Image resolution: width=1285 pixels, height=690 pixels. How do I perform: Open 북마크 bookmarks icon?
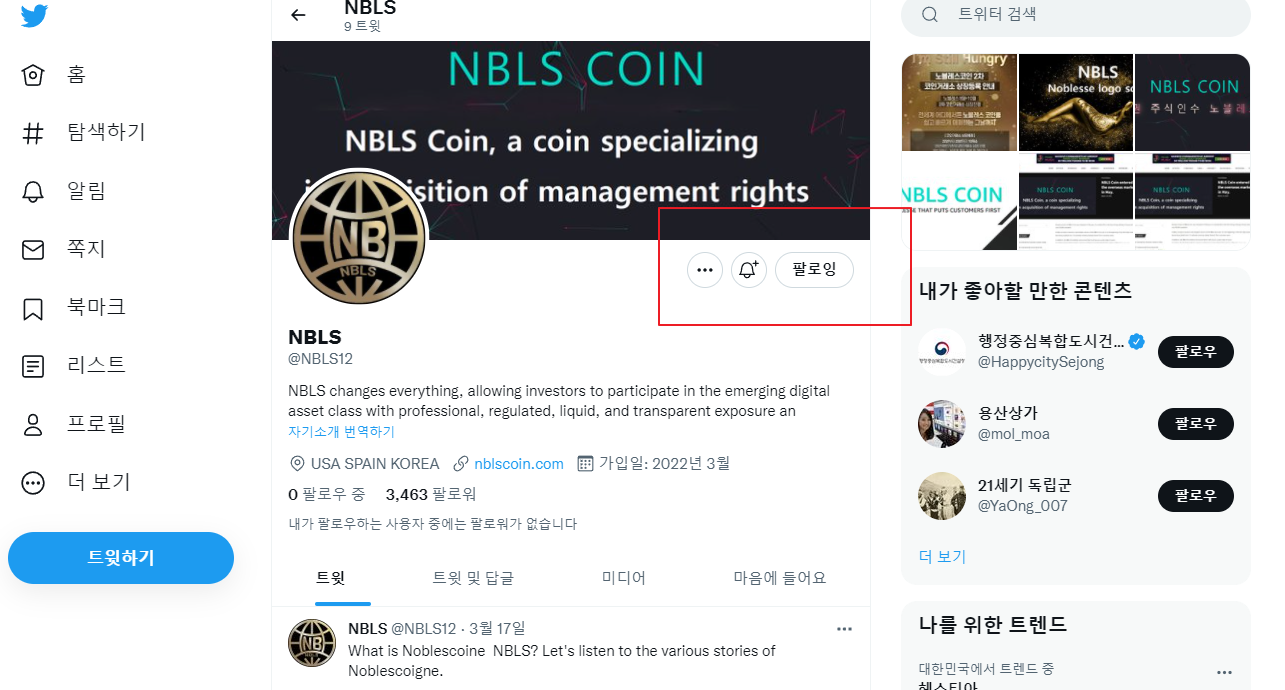pyautogui.click(x=33, y=308)
